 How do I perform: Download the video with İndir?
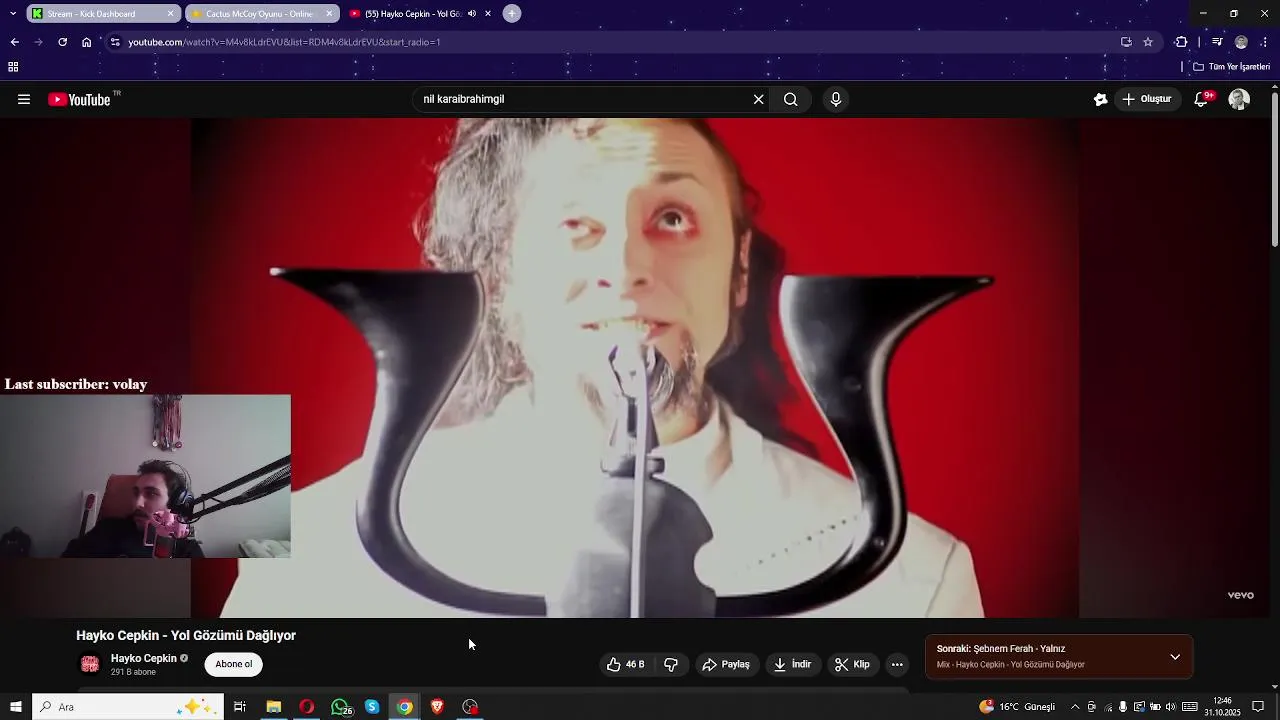pos(792,664)
